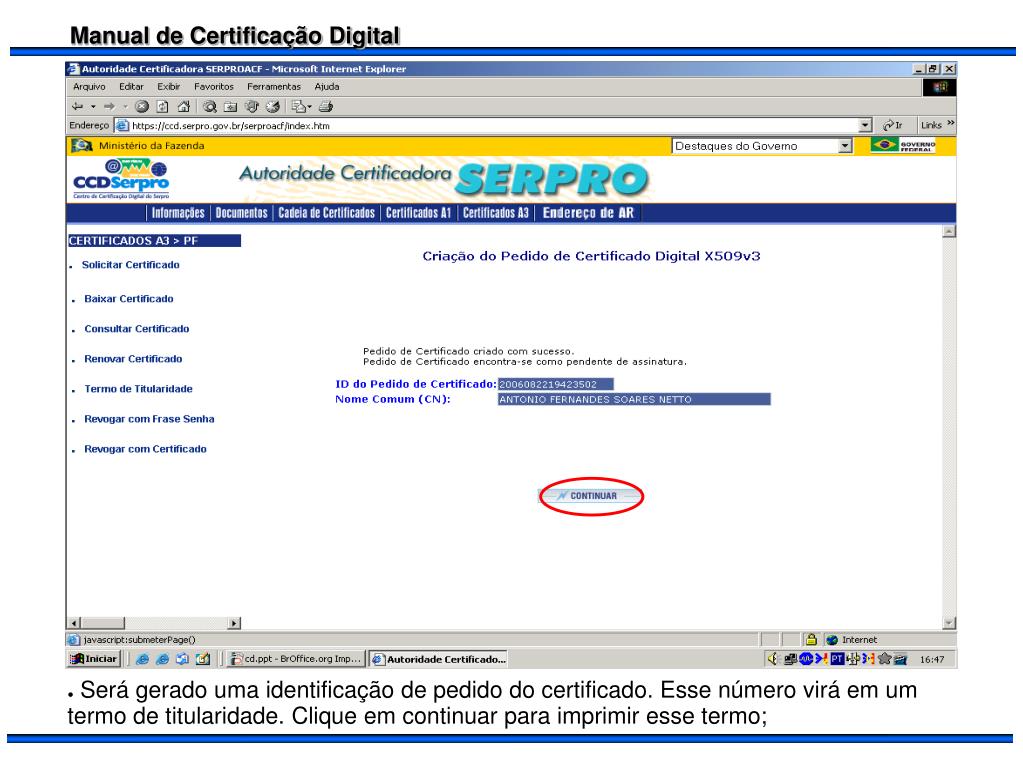Viewport: 1023px width, 767px height.
Task: Open the Forward button history dropdown arrow
Action: point(125,106)
